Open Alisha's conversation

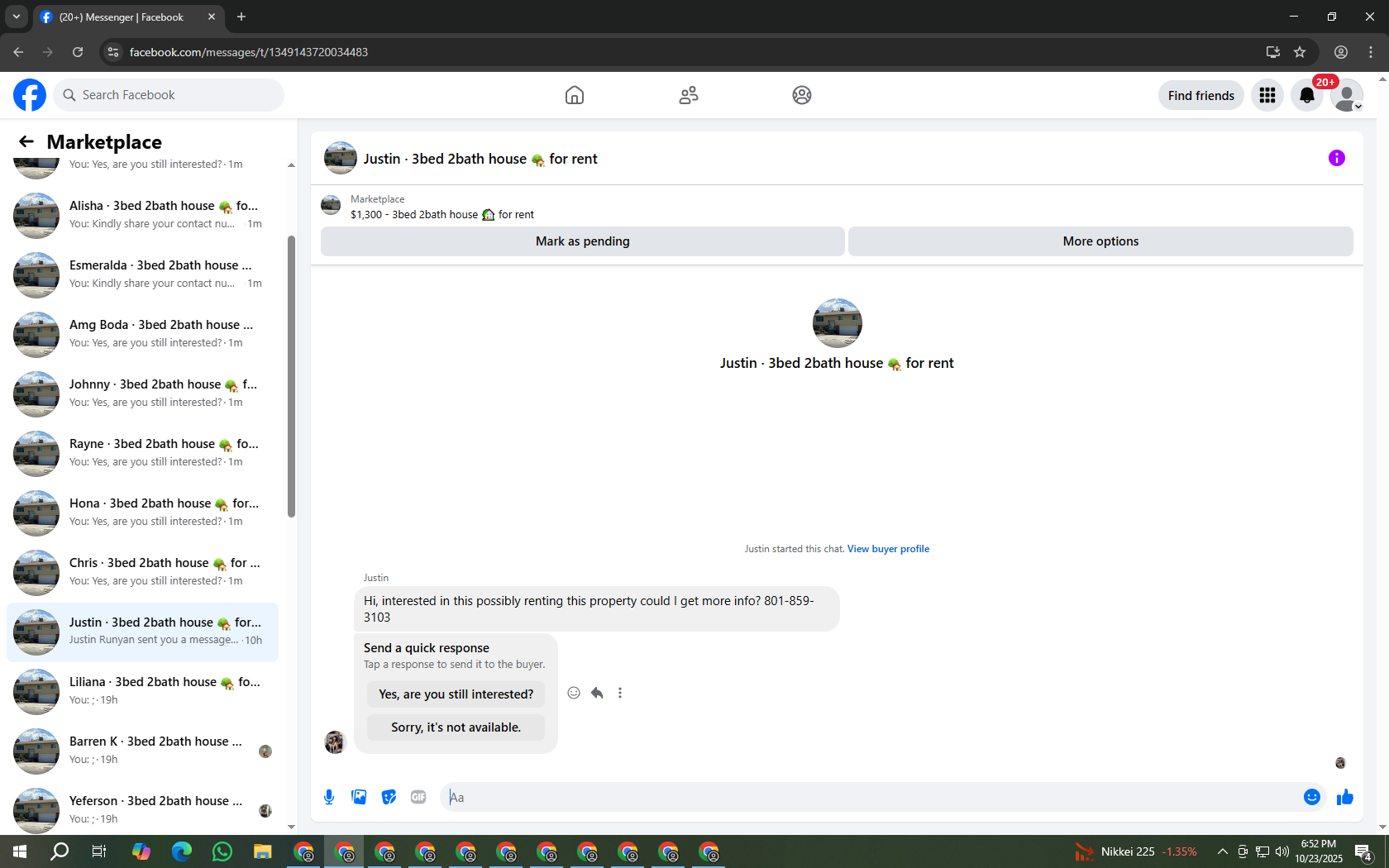click(x=142, y=215)
